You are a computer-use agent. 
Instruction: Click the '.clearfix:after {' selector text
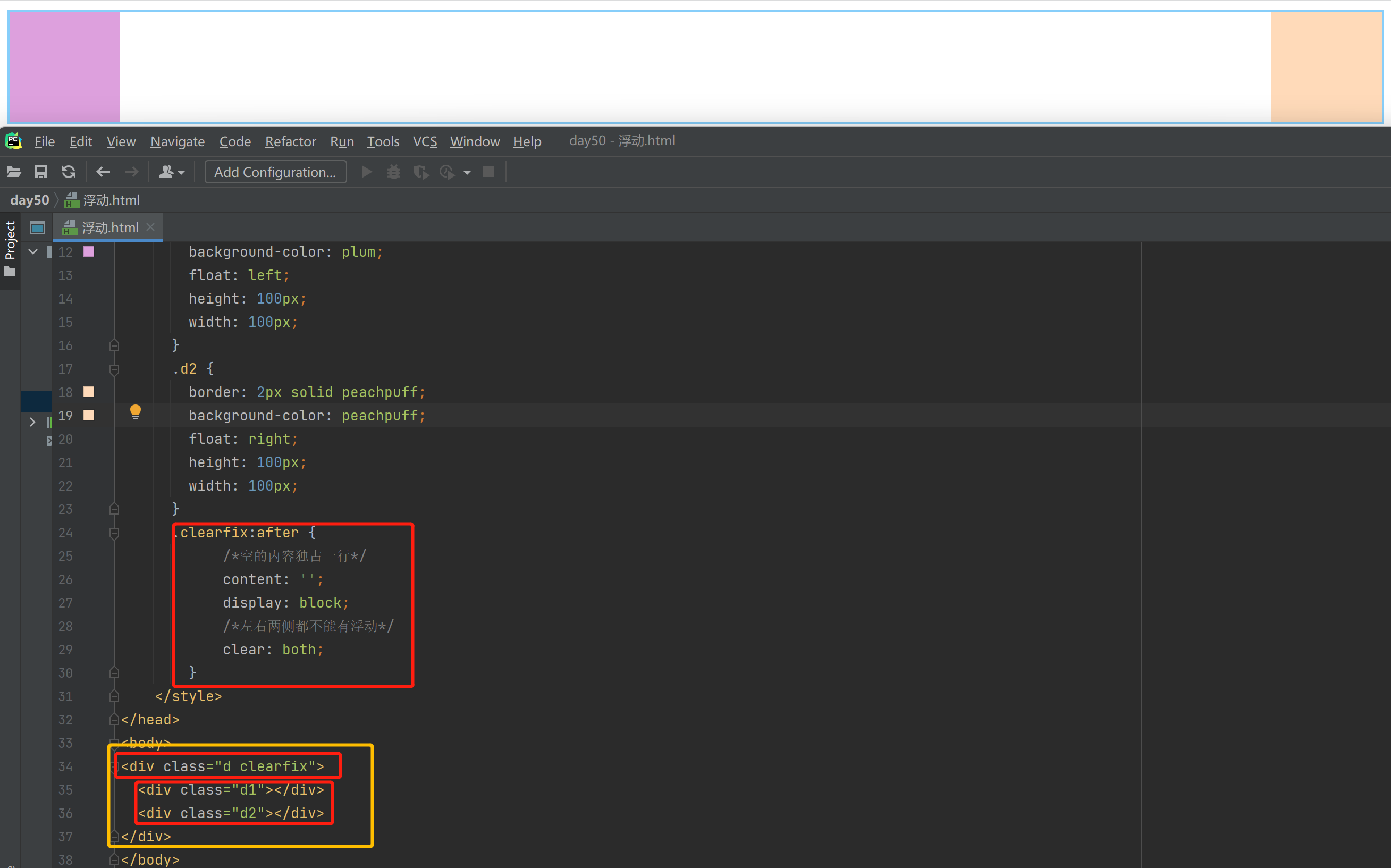245,533
